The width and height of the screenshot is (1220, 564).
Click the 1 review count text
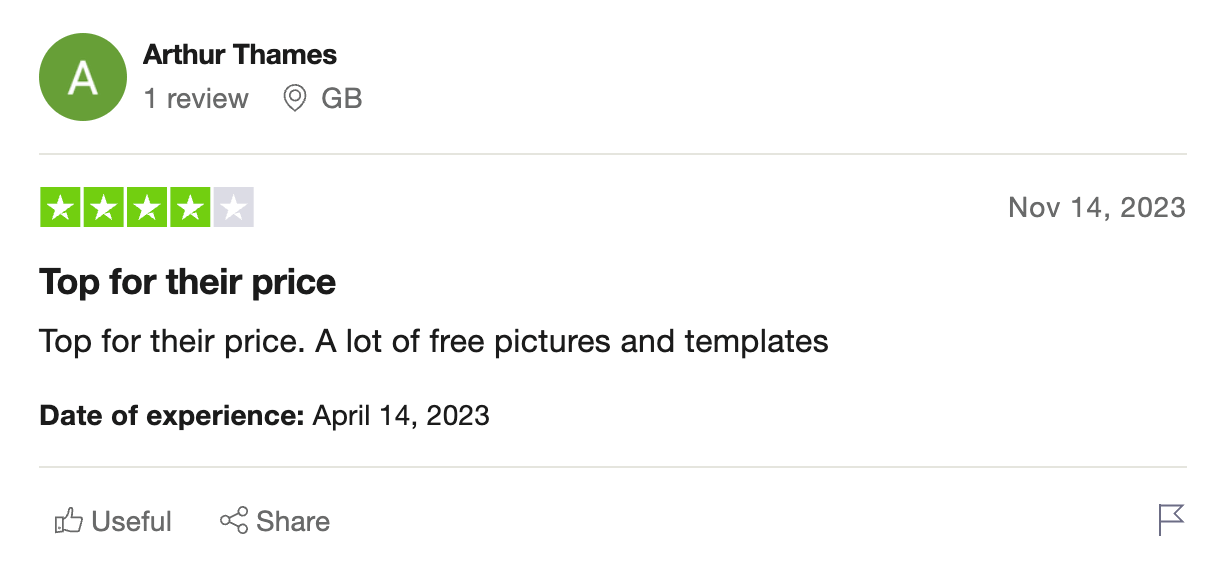tap(196, 98)
